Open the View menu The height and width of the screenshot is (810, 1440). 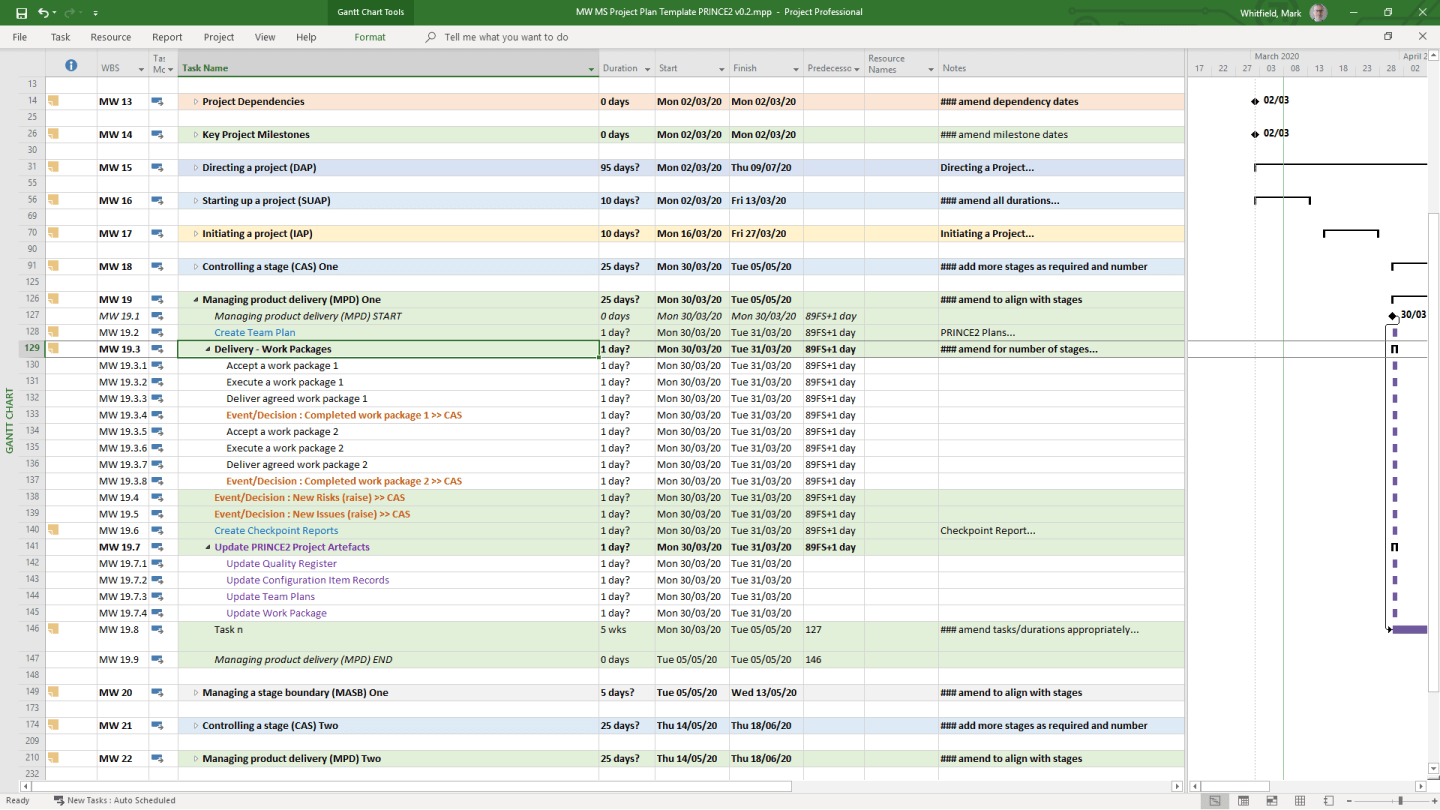pyautogui.click(x=264, y=37)
